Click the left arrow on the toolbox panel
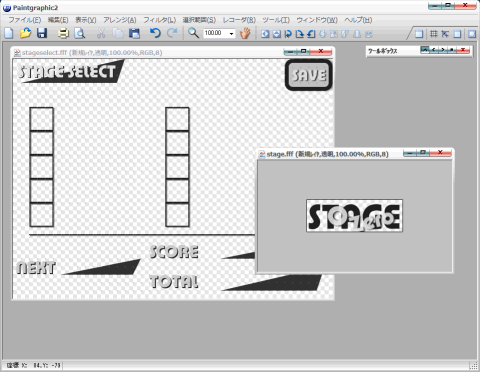Image resolution: width=480 pixels, height=372 pixels. (x=434, y=50)
